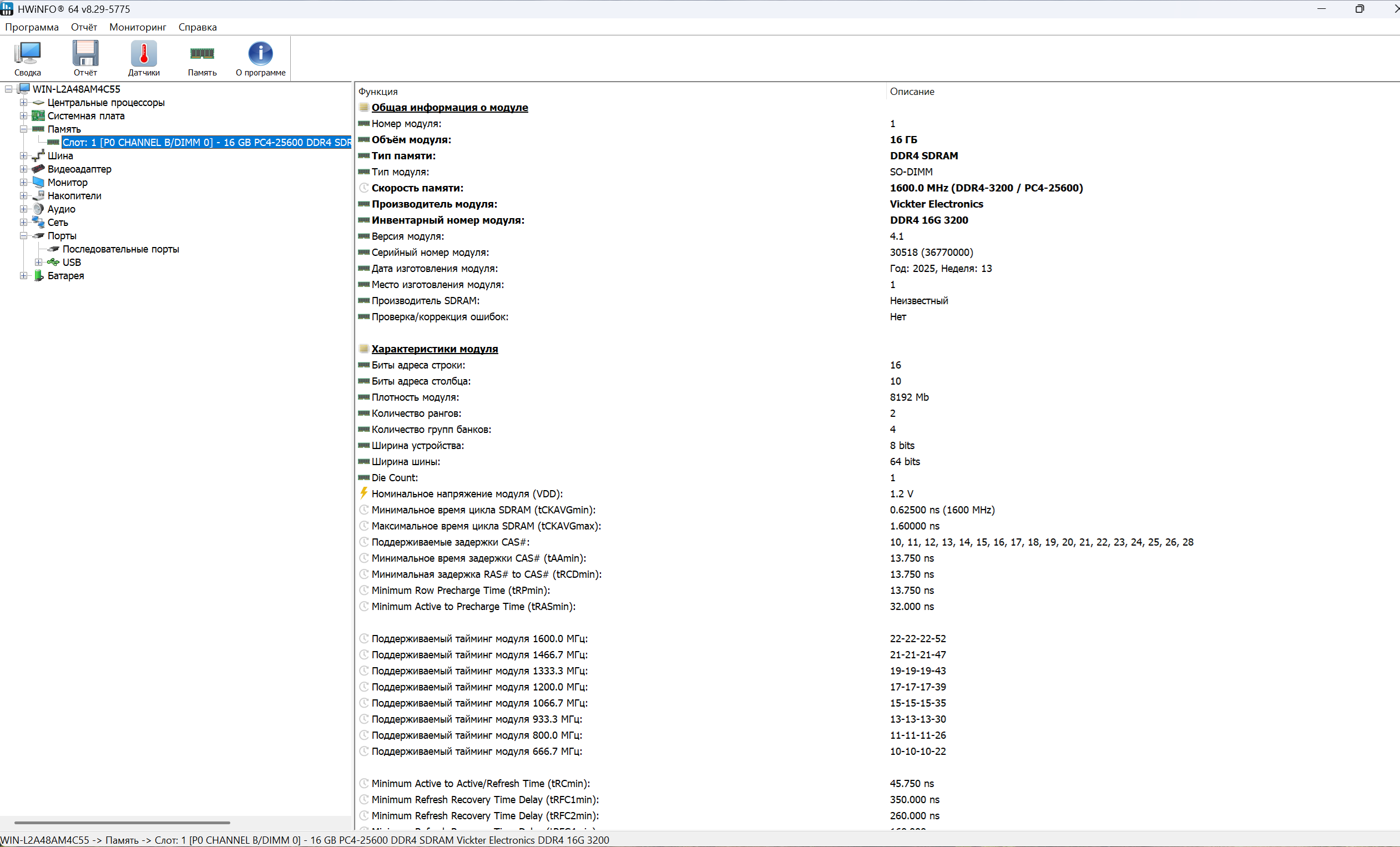Click the tree panel horizontal scrollbar
The width and height of the screenshot is (1400, 847).
122,822
